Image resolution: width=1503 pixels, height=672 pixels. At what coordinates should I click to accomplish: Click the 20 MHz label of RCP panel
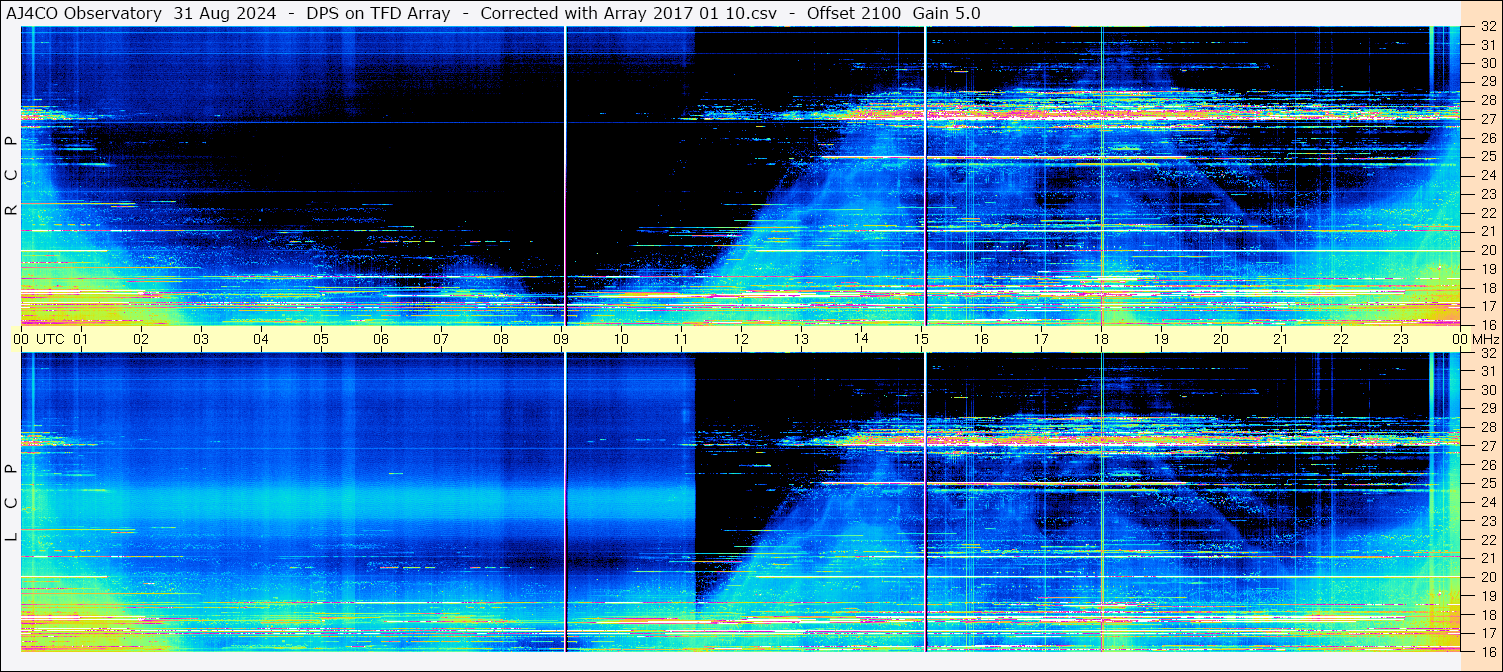click(1487, 250)
